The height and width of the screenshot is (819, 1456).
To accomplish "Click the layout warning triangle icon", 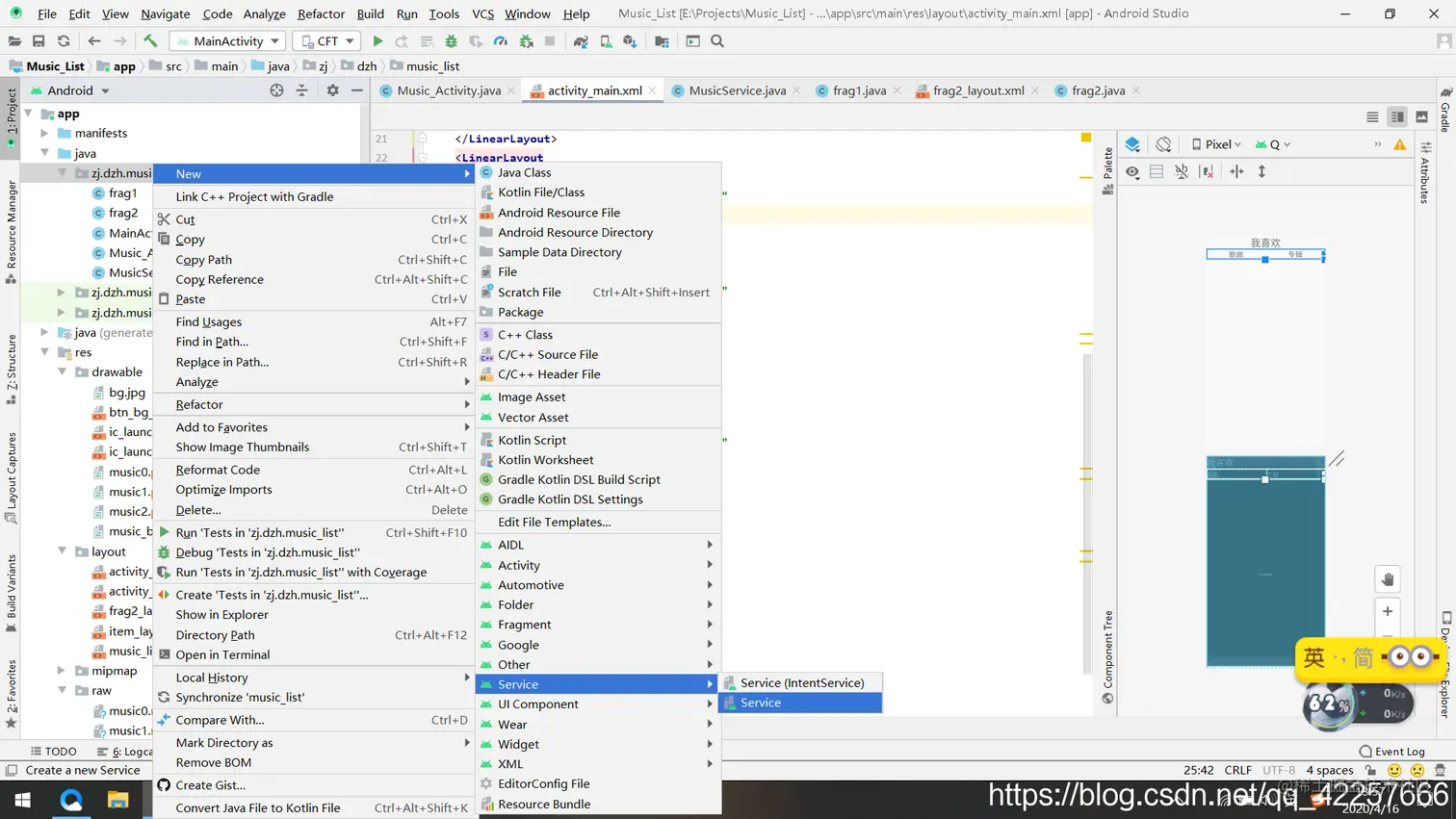I will 1400,144.
